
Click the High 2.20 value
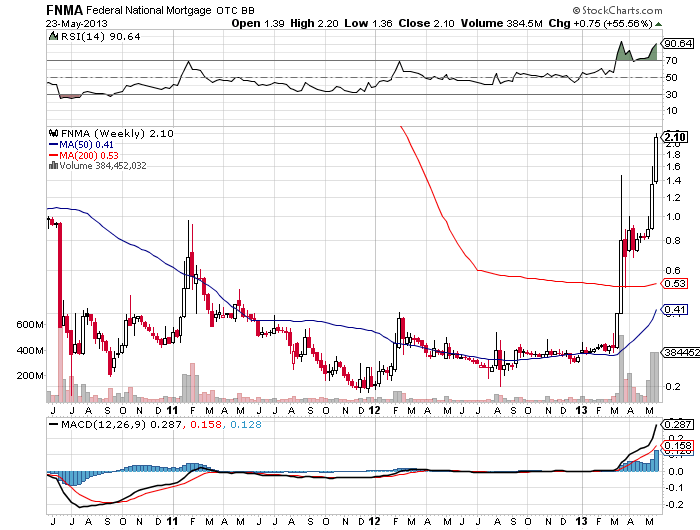point(314,24)
